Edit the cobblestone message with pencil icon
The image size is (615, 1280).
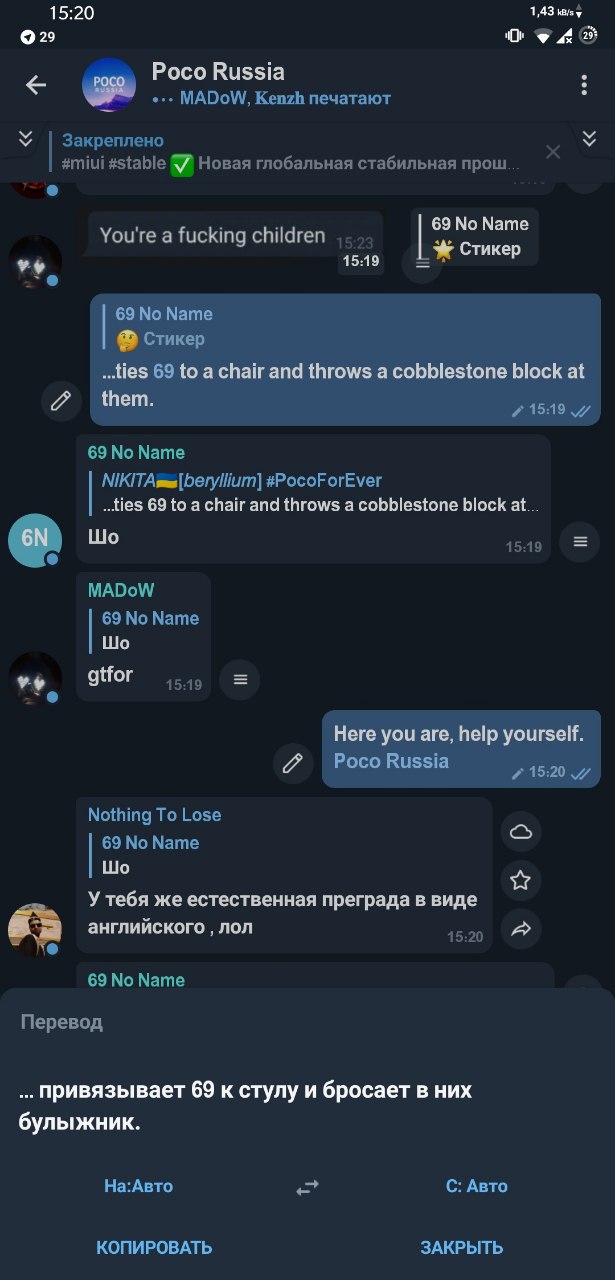[x=61, y=400]
